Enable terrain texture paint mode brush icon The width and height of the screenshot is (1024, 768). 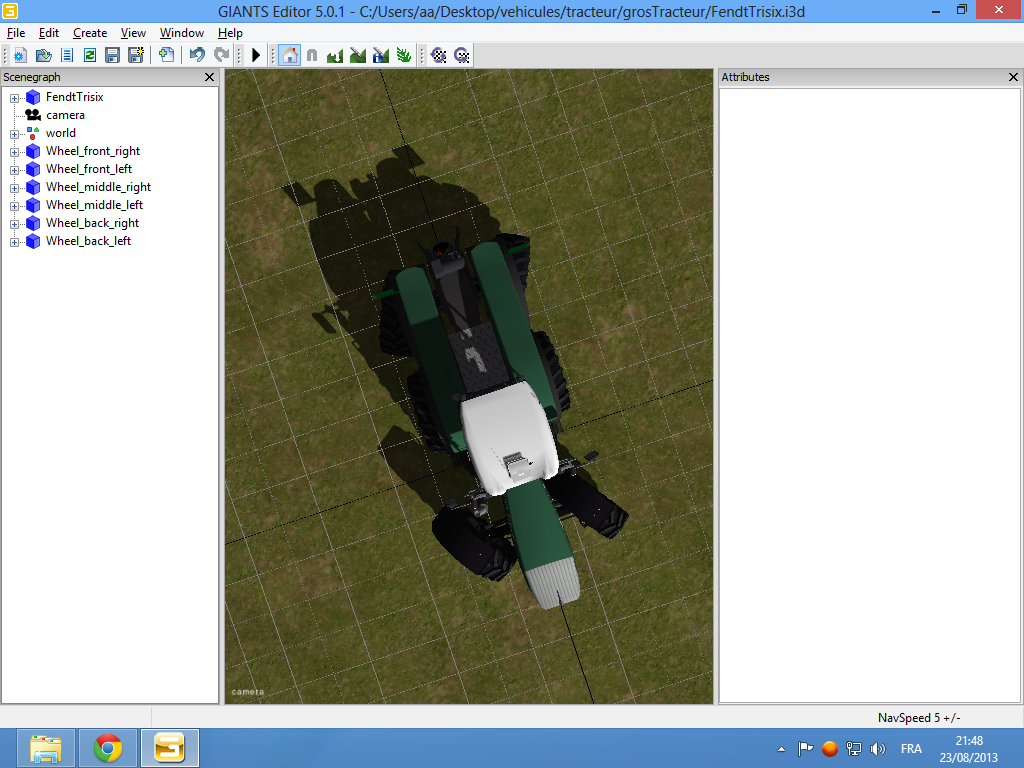pyautogui.click(x=358, y=56)
